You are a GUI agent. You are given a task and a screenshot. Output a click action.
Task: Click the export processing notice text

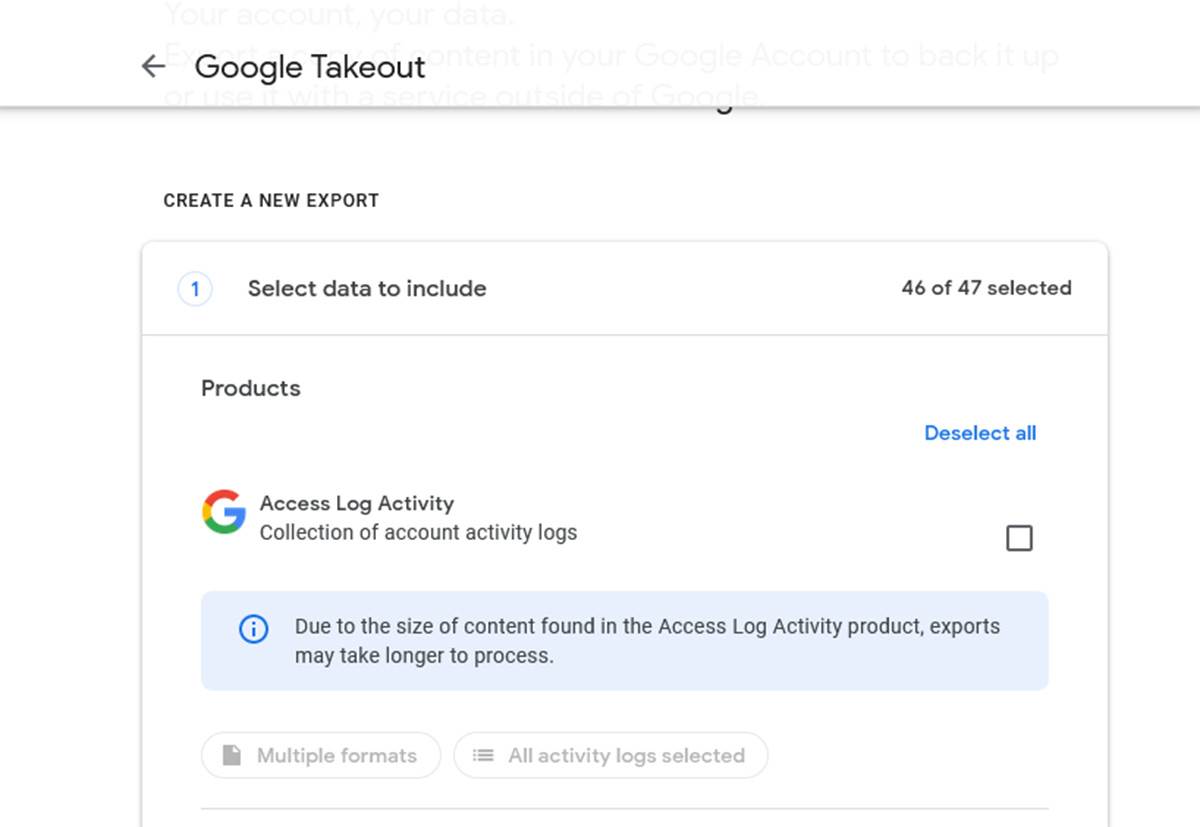[646, 641]
